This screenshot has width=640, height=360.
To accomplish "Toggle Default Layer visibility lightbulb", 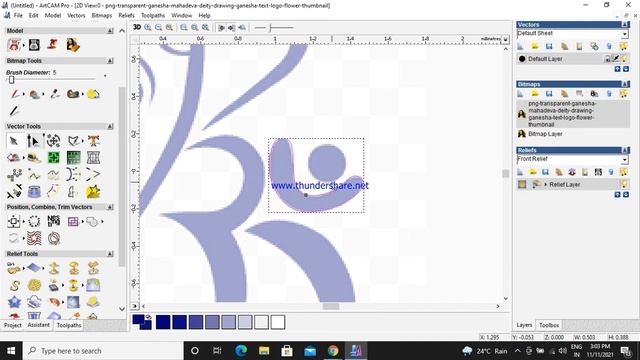I will coord(624,59).
